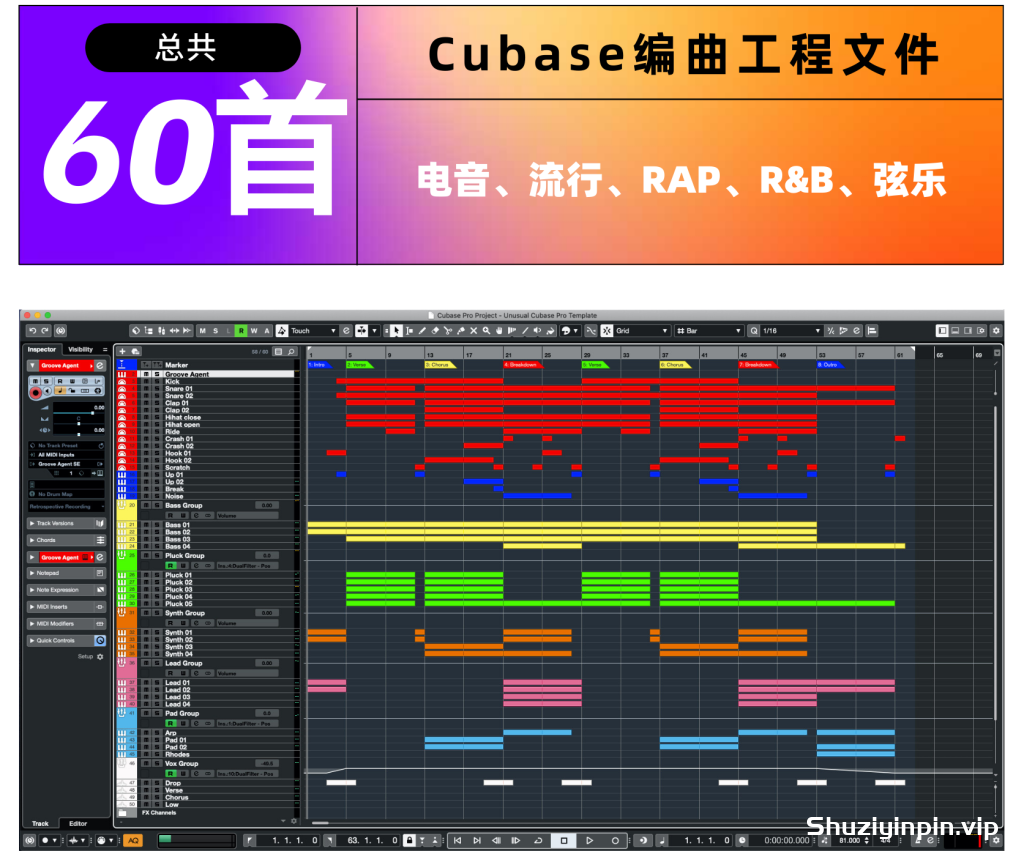Screen dimensions: 1024x865
Task: Click the Stop transport button
Action: [564, 841]
